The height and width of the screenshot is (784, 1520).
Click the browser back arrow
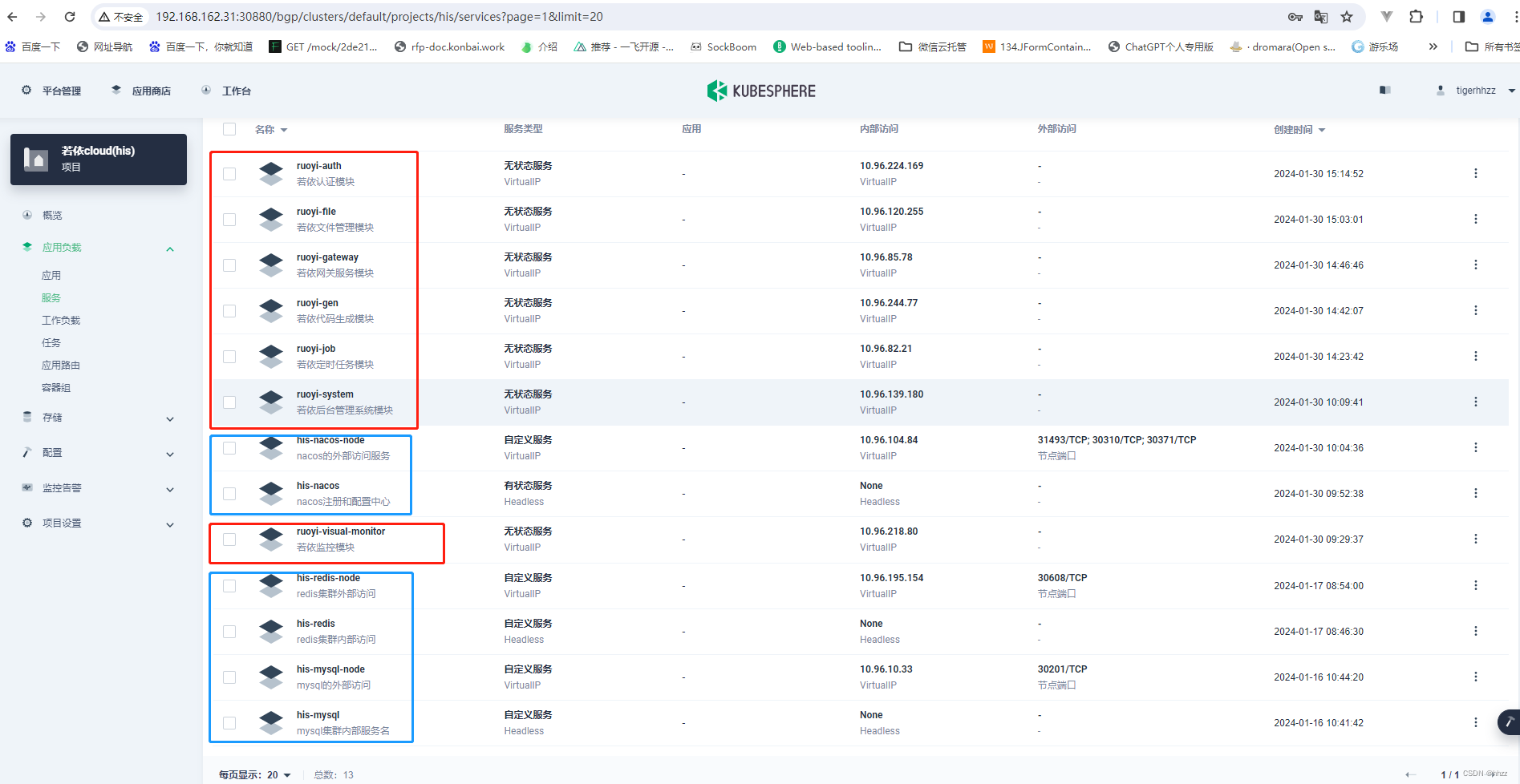tap(12, 17)
